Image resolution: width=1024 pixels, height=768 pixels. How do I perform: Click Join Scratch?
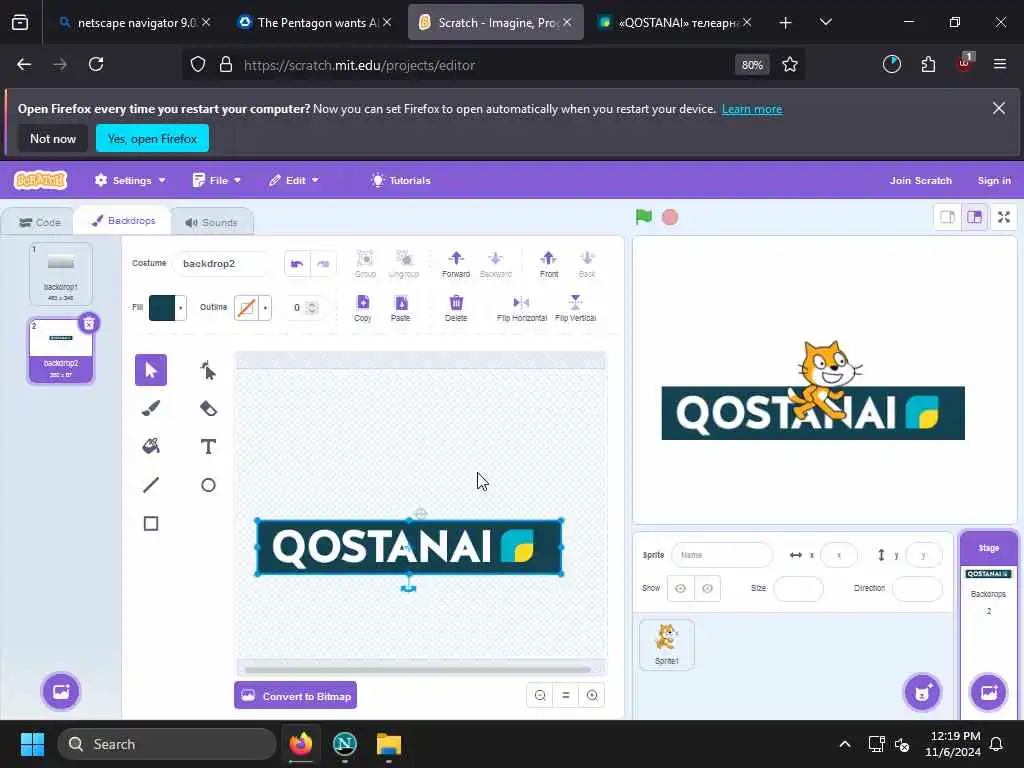click(x=920, y=180)
